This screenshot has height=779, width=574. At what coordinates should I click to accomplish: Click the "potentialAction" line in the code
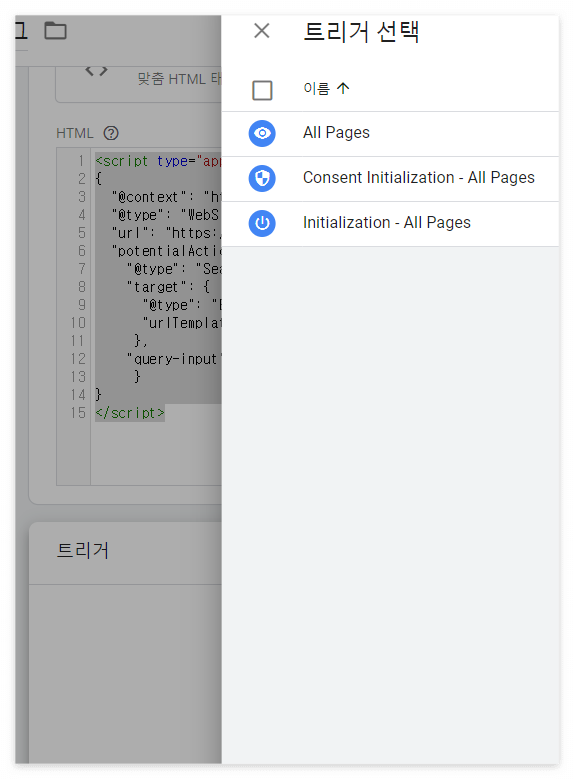tap(166, 251)
